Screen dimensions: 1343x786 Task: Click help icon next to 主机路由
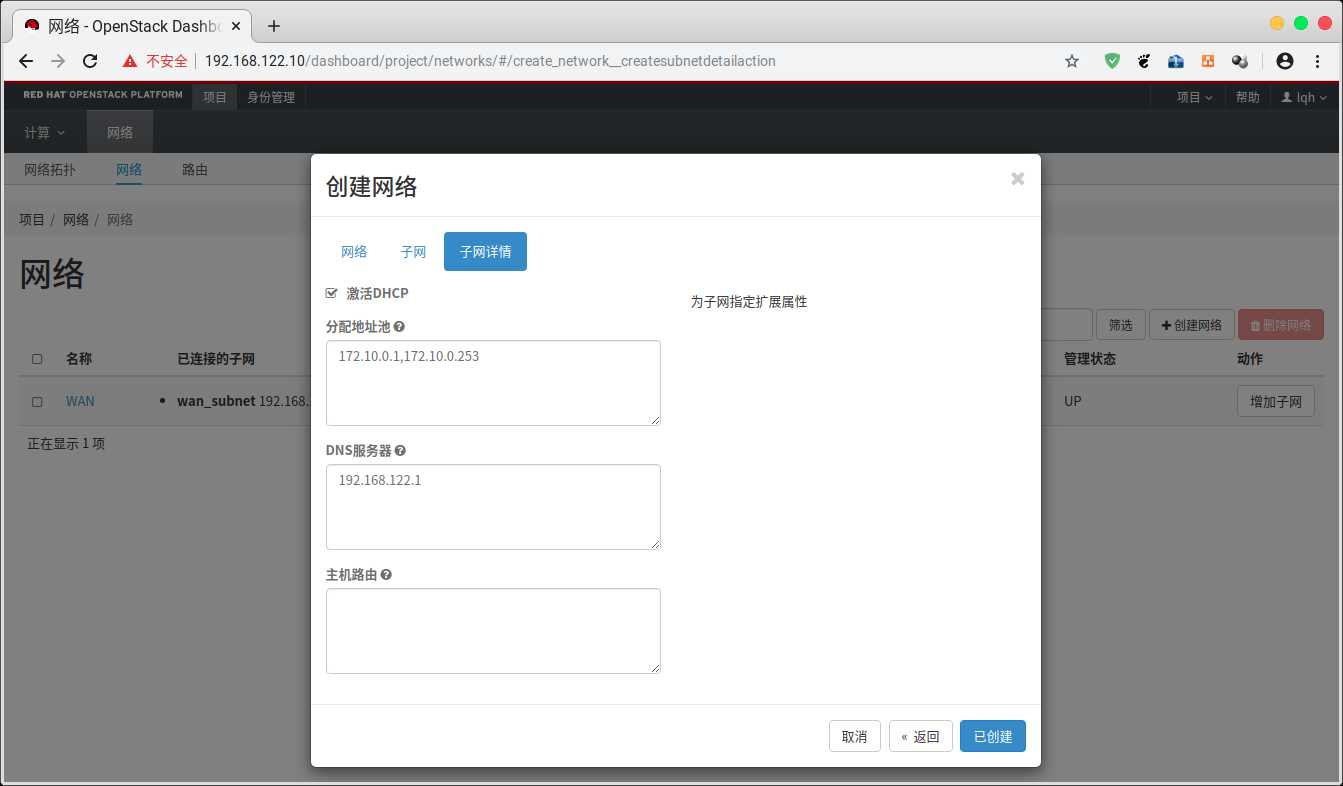pyautogui.click(x=386, y=575)
